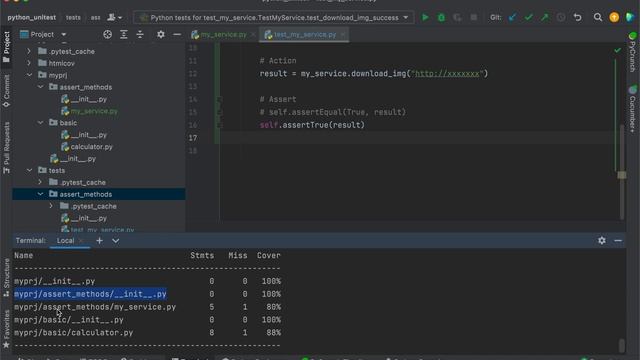Screen dimensions: 640x360
Task: Open Structure tool window
Action: coord(6,277)
